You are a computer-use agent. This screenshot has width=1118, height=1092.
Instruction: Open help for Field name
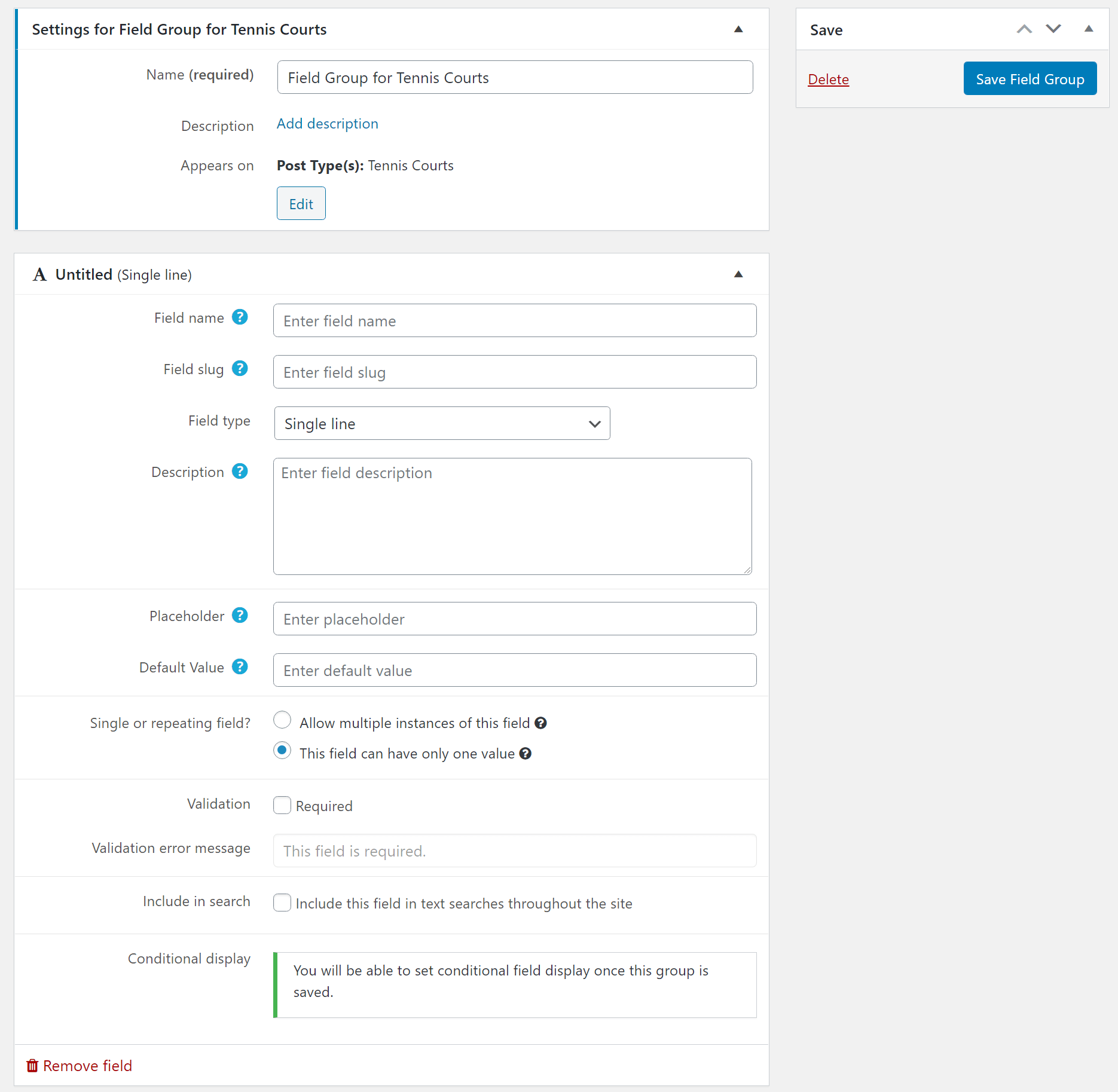tap(240, 317)
